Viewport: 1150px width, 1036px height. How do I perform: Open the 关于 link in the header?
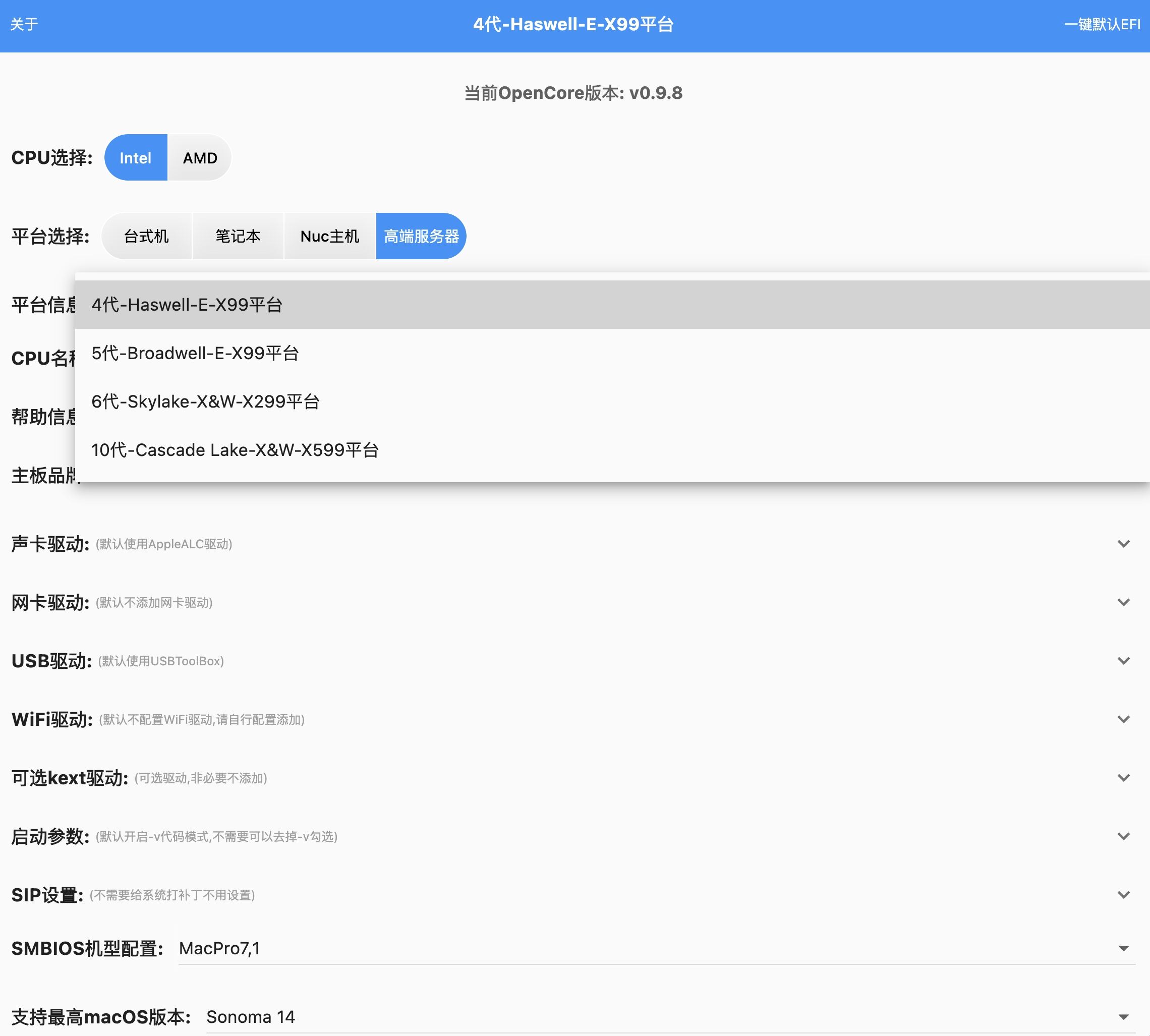click(x=24, y=25)
